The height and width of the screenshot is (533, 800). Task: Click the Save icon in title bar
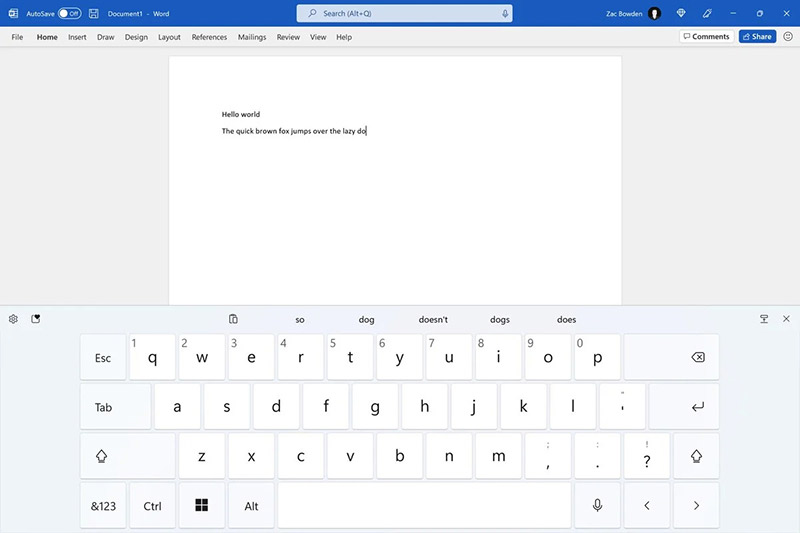[93, 14]
